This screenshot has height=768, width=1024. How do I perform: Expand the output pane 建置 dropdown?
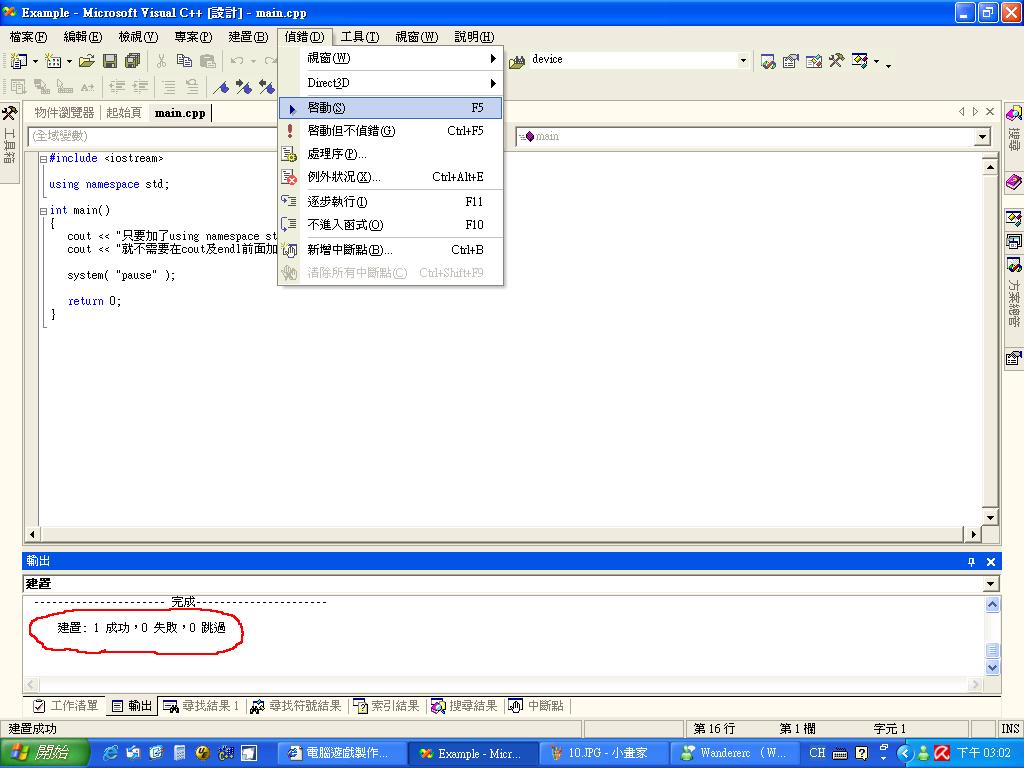pos(991,584)
